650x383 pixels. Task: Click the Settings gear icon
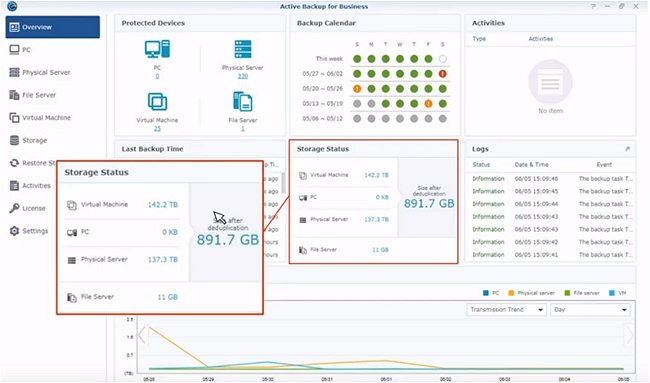point(15,231)
